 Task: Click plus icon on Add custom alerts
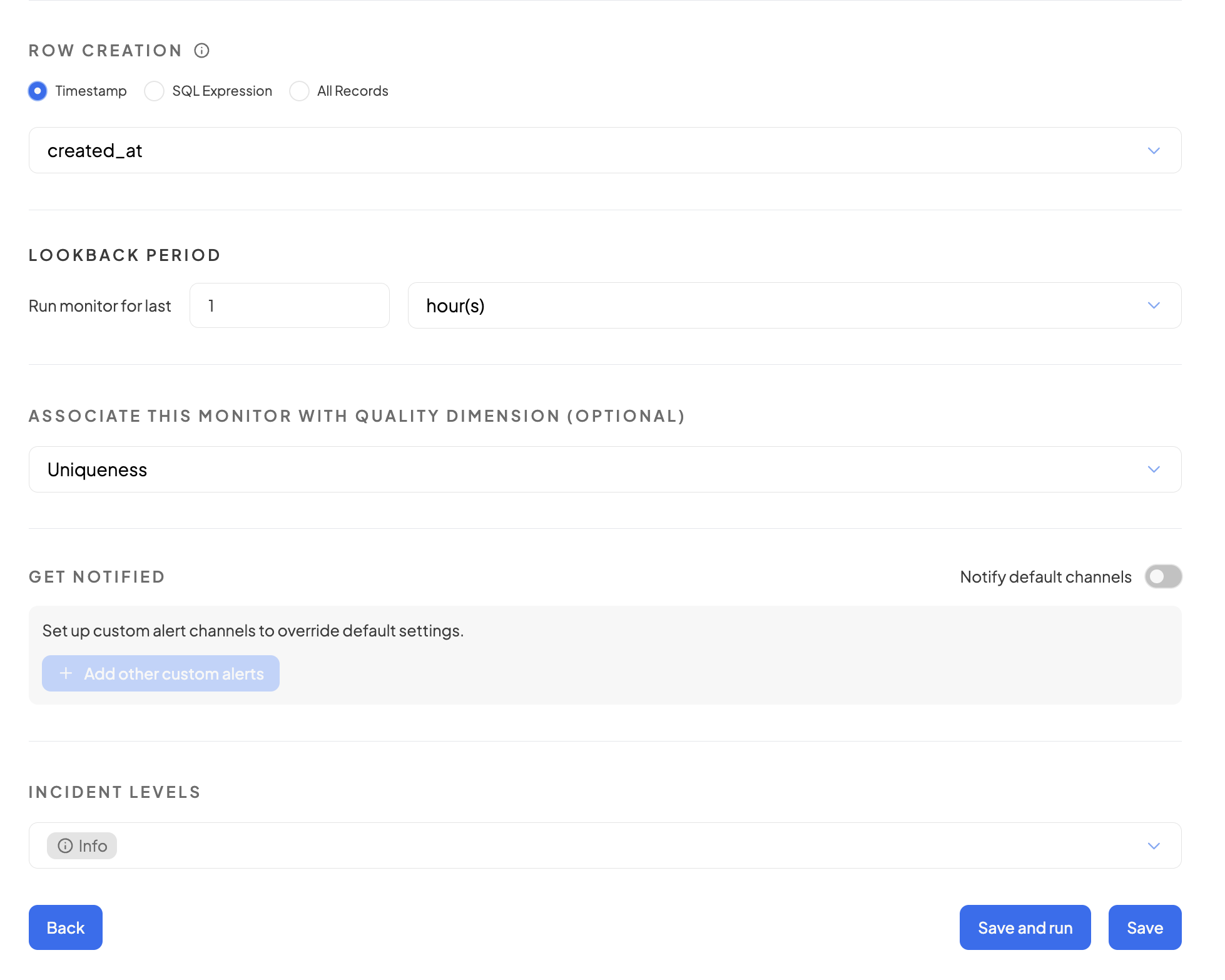[66, 673]
